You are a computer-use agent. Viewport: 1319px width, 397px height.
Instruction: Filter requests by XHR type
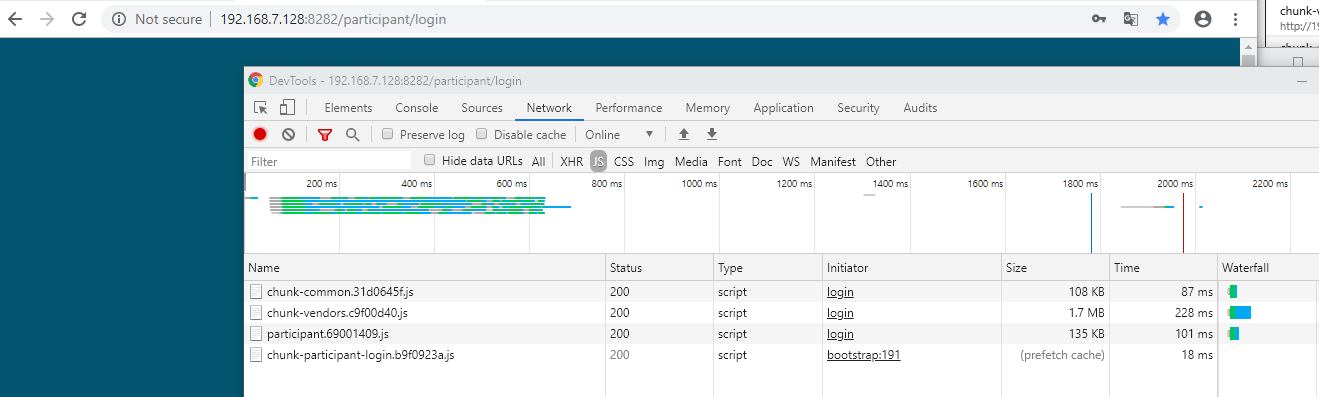click(x=572, y=161)
